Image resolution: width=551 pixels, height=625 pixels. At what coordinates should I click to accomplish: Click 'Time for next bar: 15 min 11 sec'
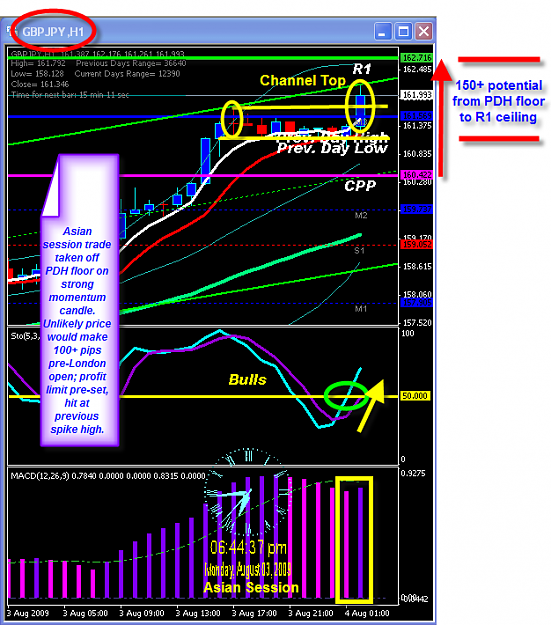point(70,95)
